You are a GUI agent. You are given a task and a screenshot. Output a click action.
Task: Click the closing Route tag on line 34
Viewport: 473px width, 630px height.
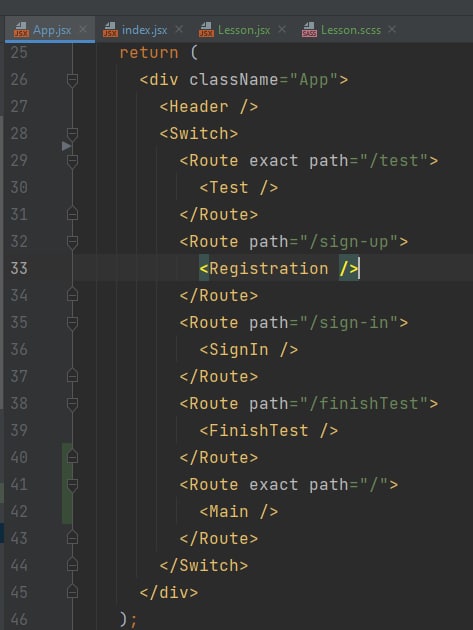pyautogui.click(x=219, y=295)
